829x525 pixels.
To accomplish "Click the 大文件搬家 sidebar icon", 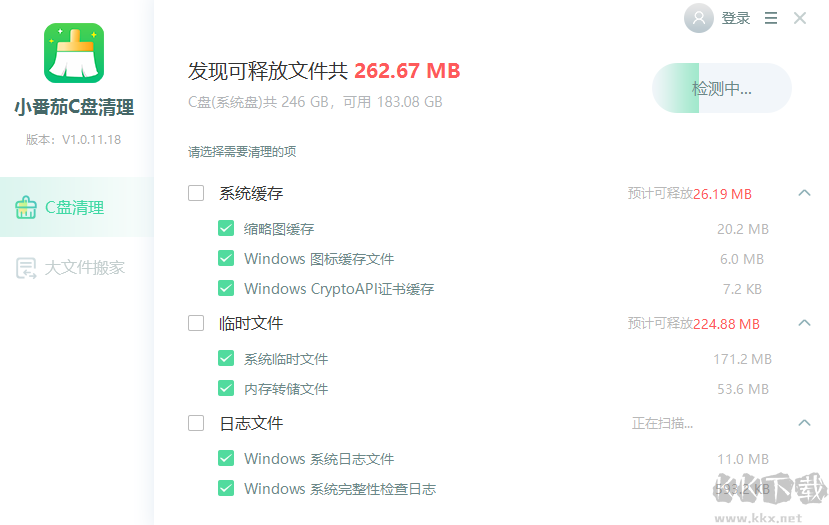I will pos(26,268).
